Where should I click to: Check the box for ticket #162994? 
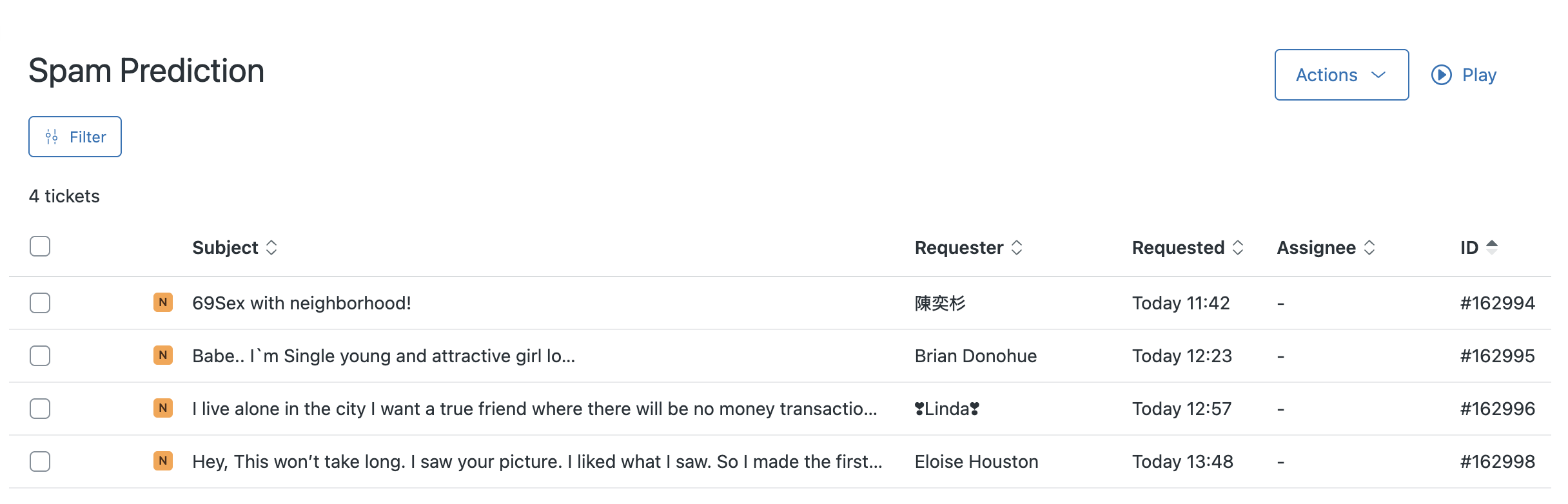pos(40,303)
